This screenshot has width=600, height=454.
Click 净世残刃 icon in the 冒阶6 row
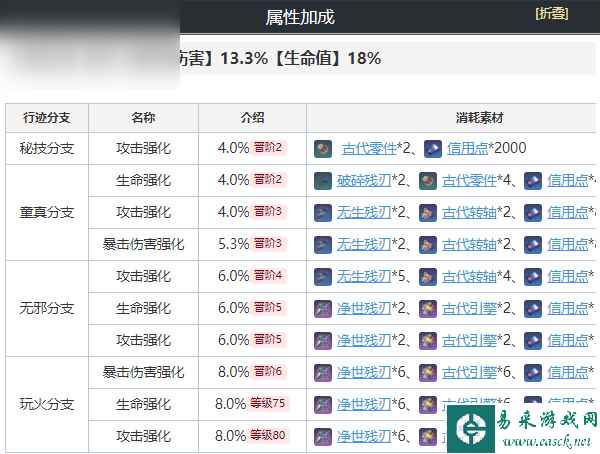(323, 372)
